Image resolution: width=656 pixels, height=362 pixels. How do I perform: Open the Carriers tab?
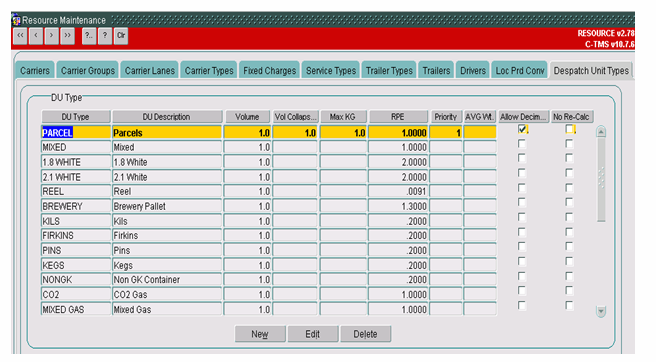click(x=35, y=70)
